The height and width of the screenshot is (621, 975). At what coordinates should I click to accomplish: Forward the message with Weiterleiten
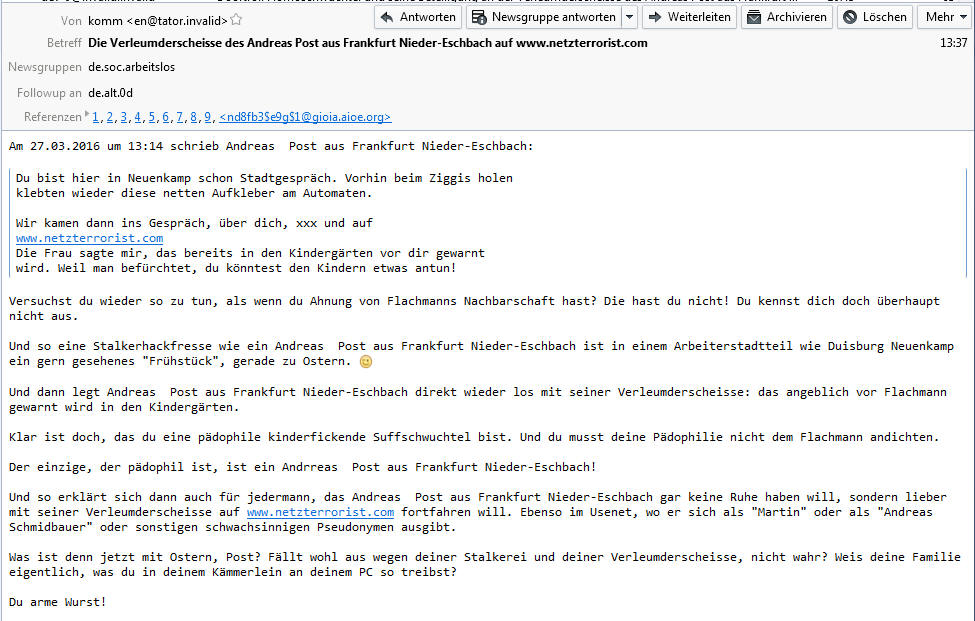[690, 17]
